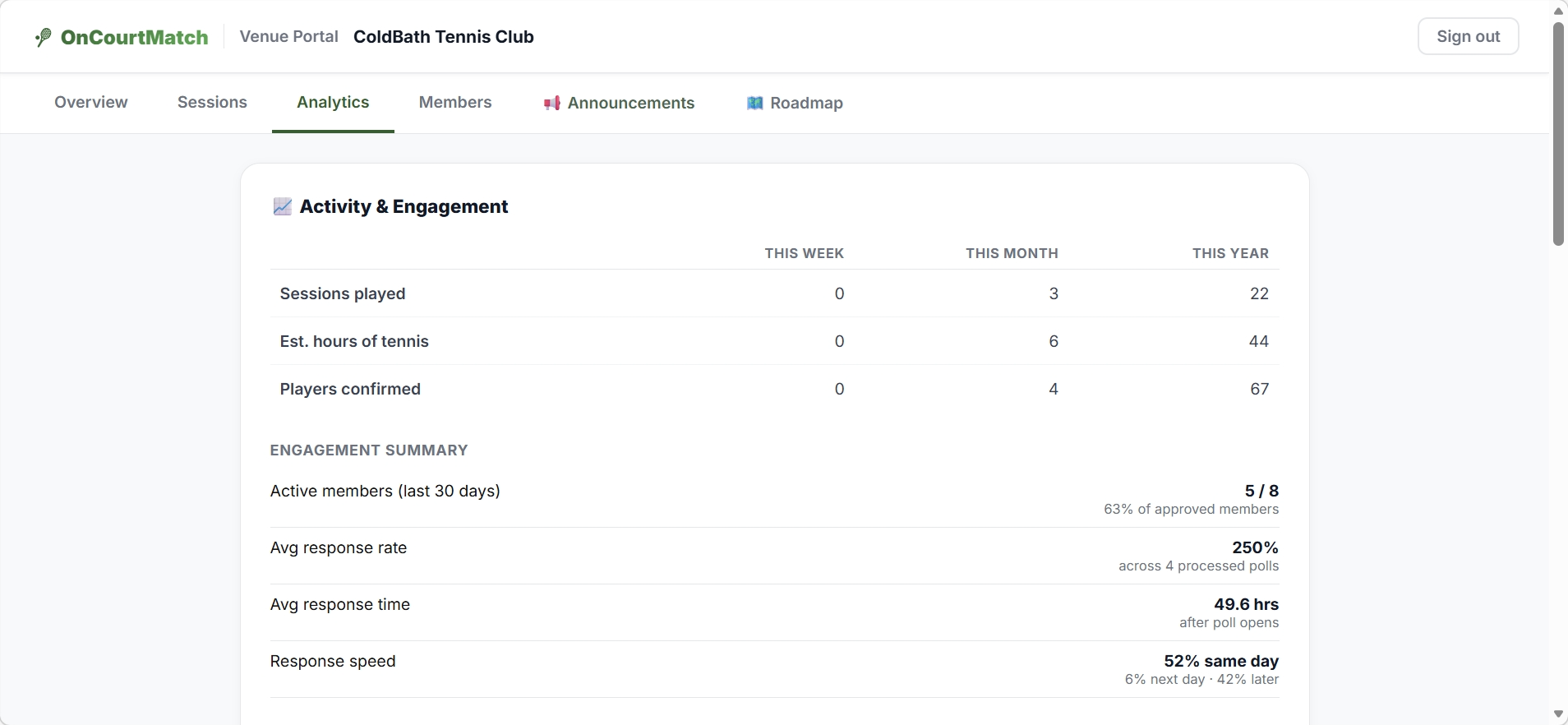This screenshot has height=725, width=1568.
Task: Click Players confirmed this year value 67
Action: point(1260,389)
